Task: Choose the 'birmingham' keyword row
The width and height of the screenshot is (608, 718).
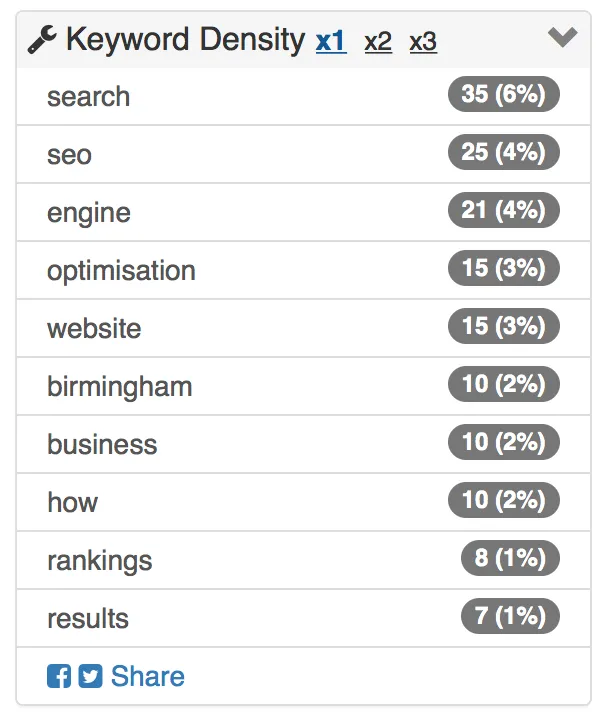Action: tap(304, 386)
